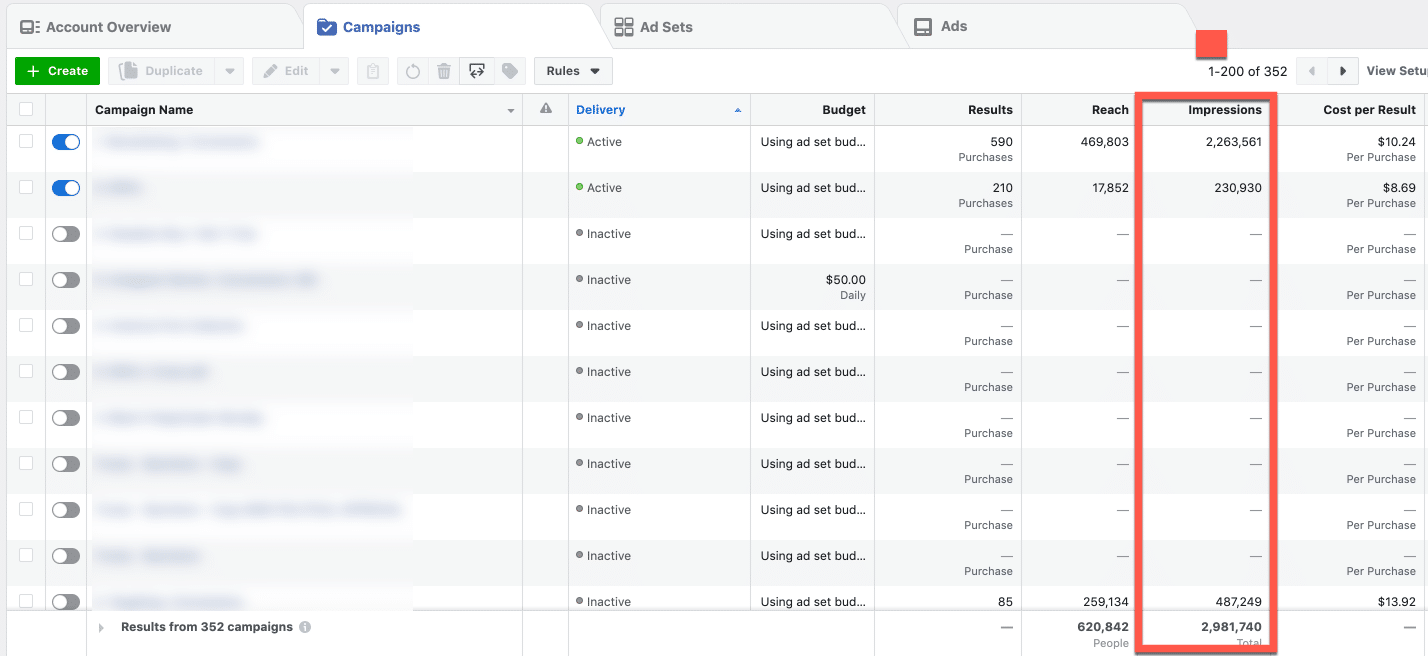Viewport: 1428px width, 656px height.
Task: Click the info icon beside Results from 352 campaigns
Action: point(305,628)
